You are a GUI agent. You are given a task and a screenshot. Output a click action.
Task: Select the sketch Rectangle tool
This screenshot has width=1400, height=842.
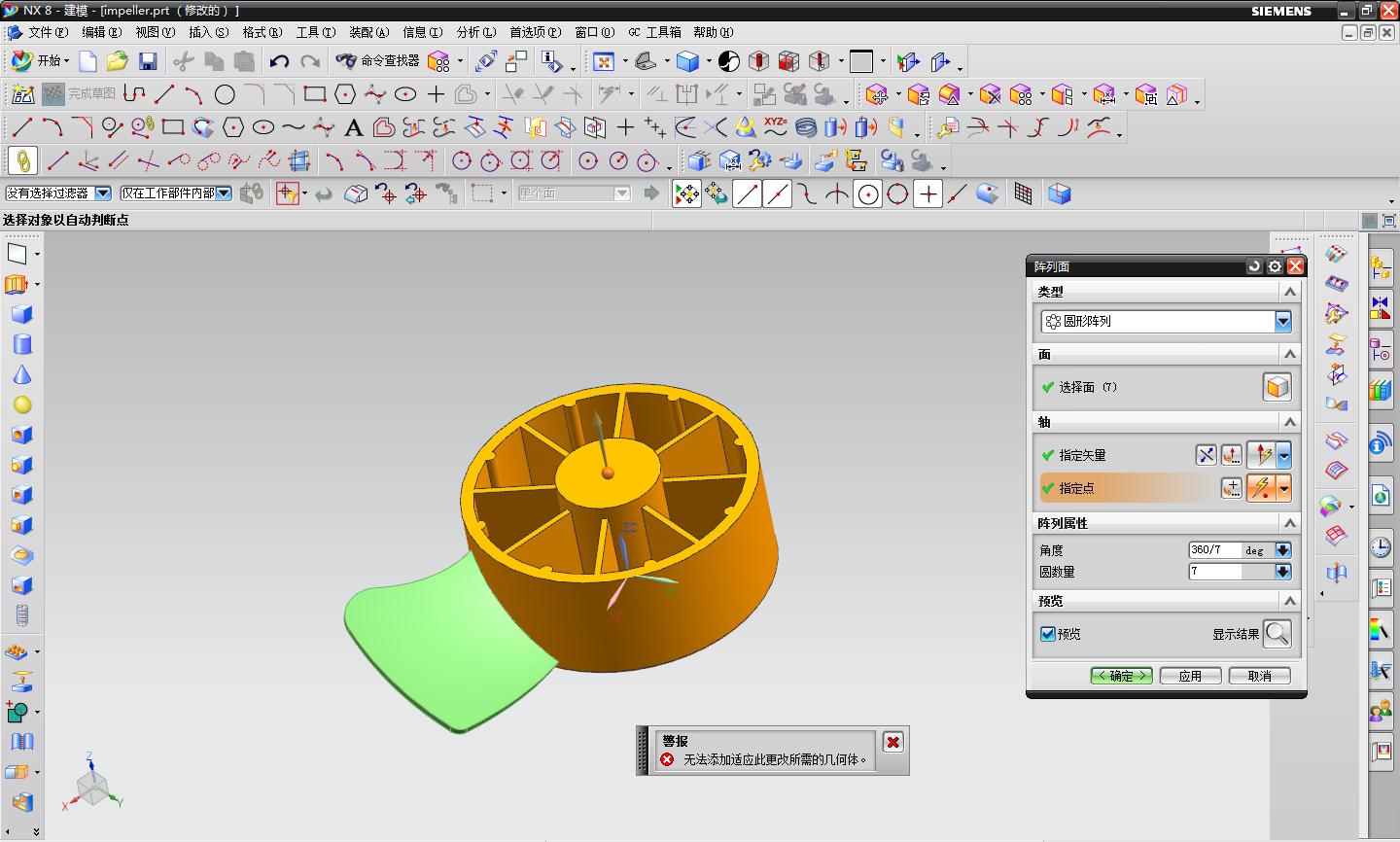tap(314, 94)
